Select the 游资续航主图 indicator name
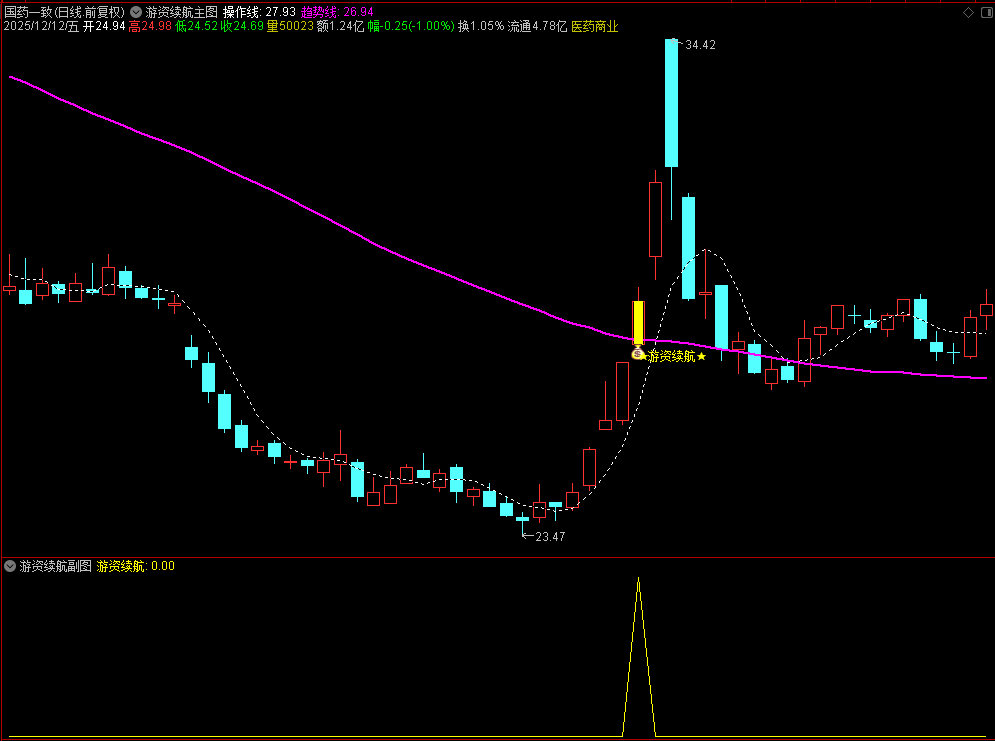The width and height of the screenshot is (995, 741). tap(181, 12)
